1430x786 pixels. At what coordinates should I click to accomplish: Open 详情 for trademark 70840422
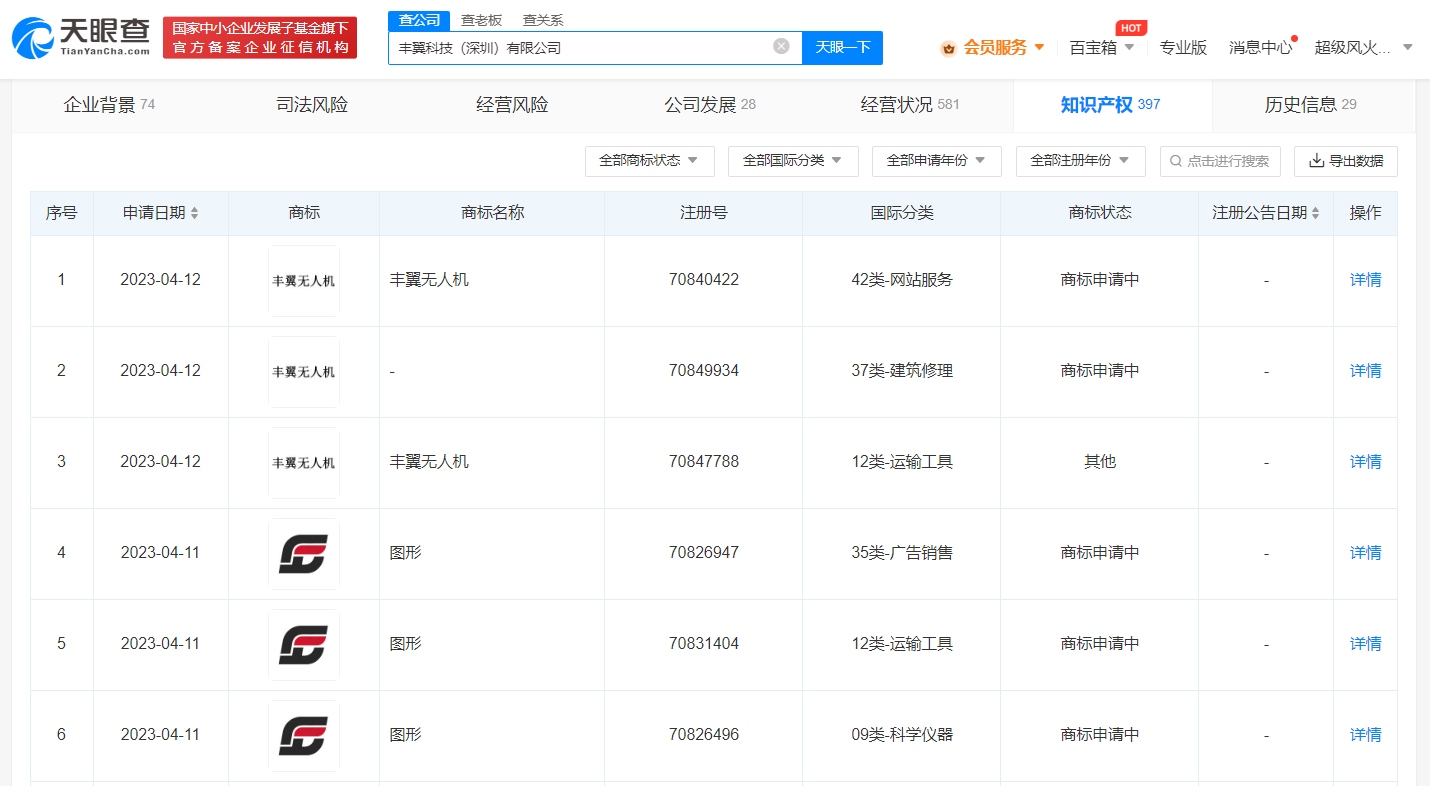point(1365,281)
